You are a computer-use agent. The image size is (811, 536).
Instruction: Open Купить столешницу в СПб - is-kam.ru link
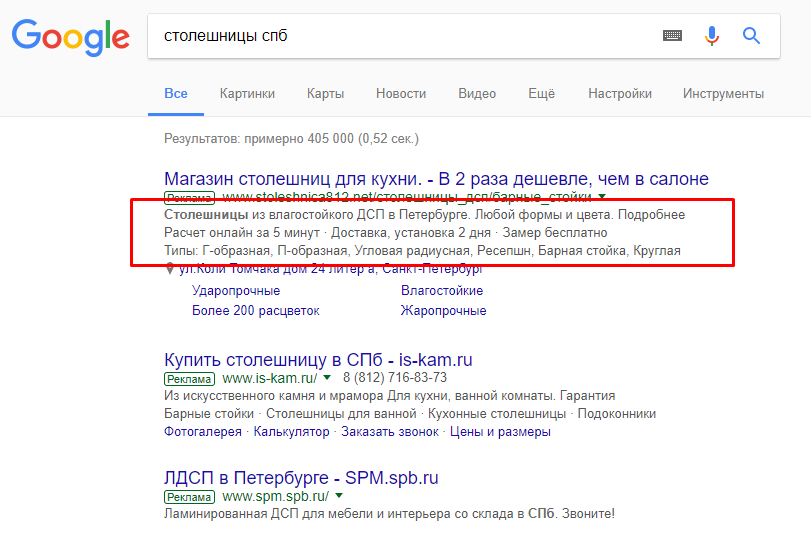tap(318, 360)
